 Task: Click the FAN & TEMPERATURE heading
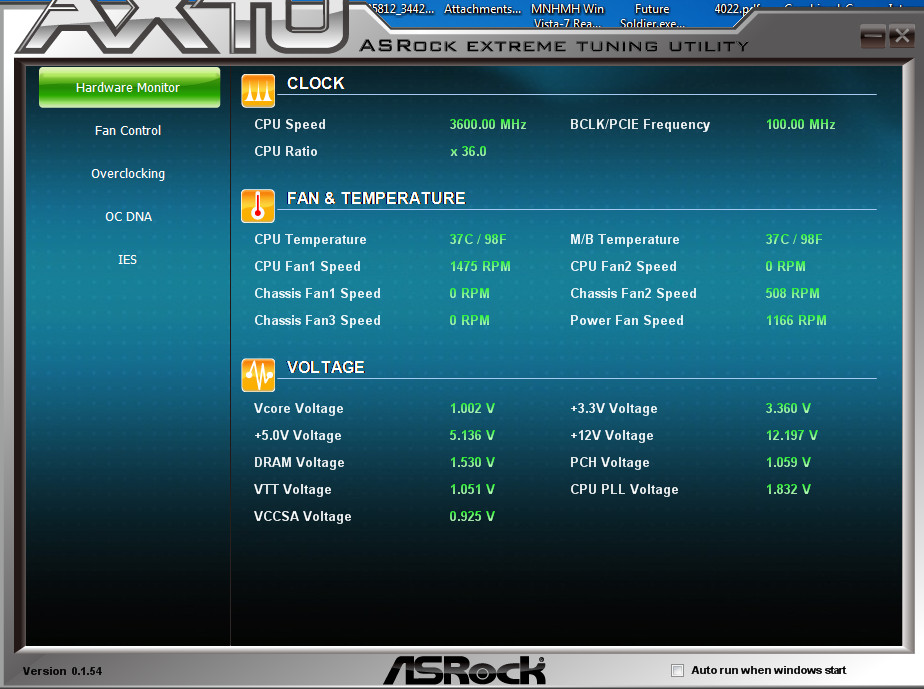click(376, 198)
